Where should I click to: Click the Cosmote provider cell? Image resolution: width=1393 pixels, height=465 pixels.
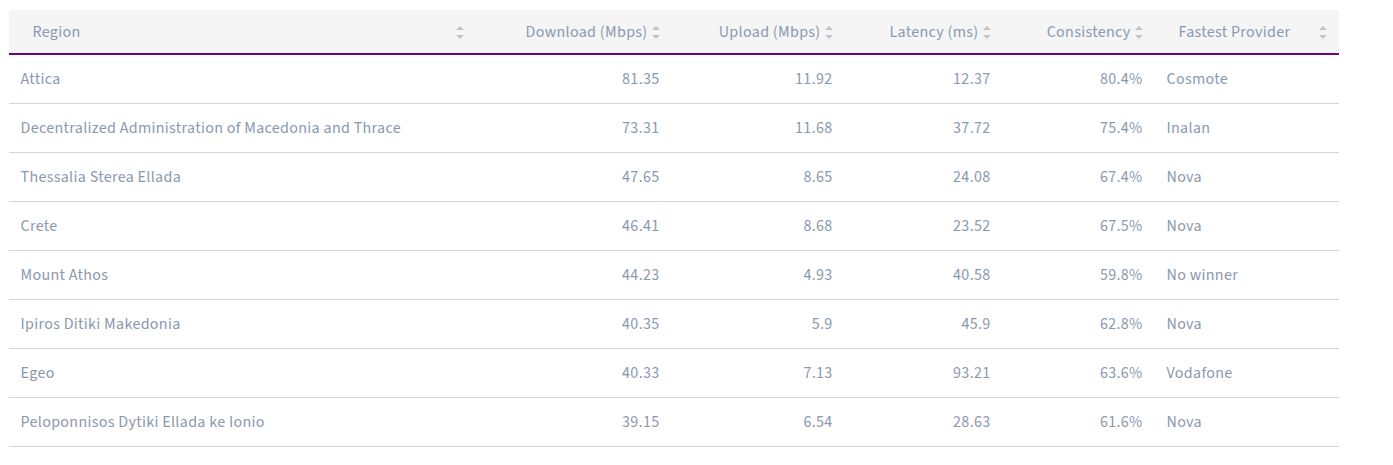pos(1197,79)
